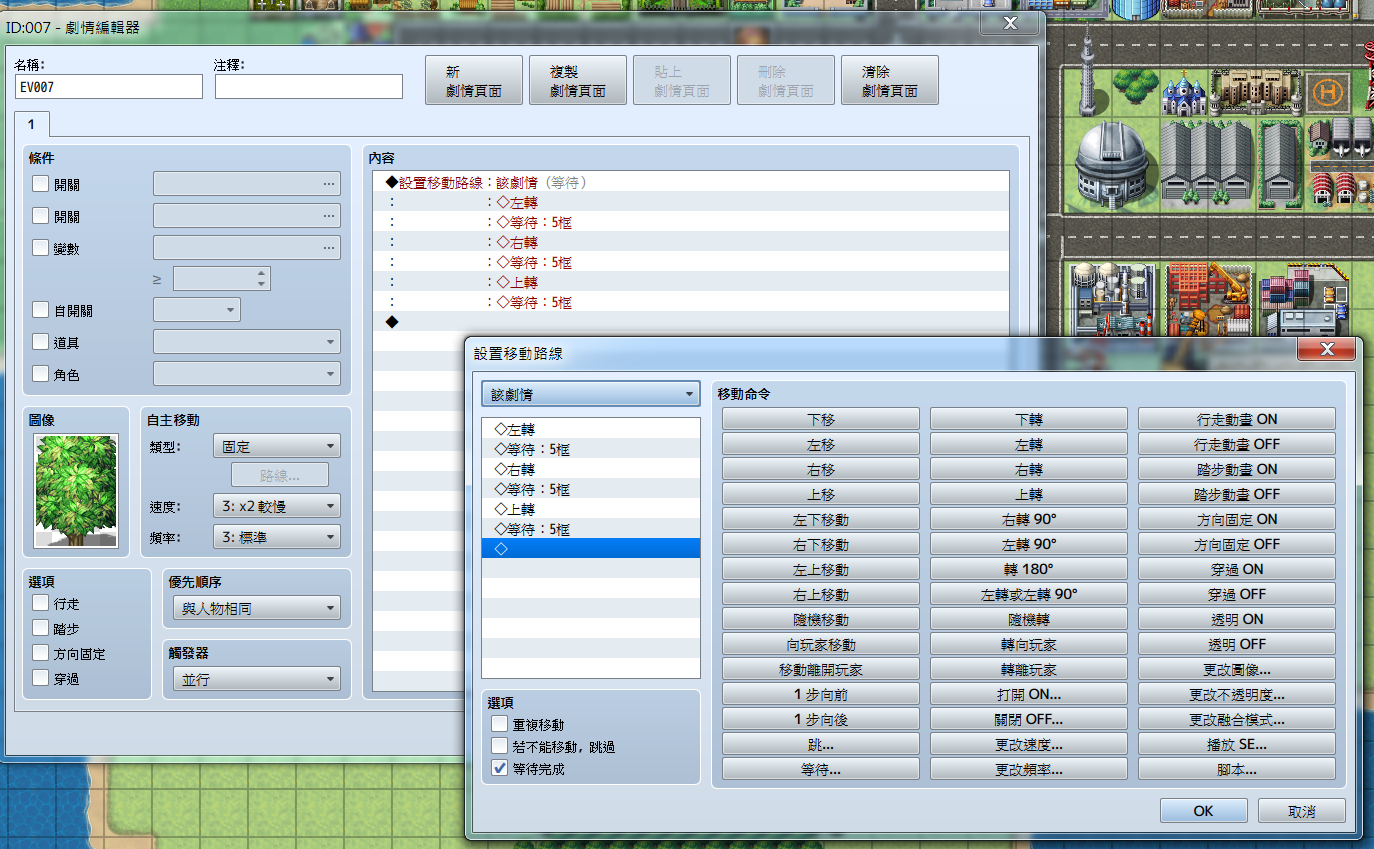Confirm the move route with OK
Image resolution: width=1374 pixels, height=849 pixels.
click(x=1204, y=811)
